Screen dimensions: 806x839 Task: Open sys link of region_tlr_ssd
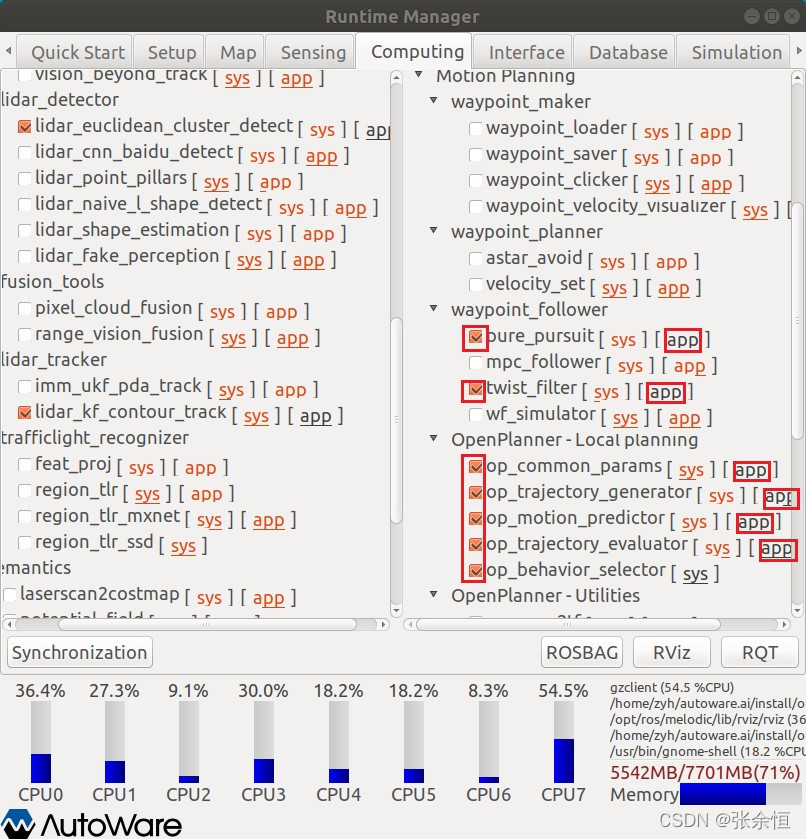pos(183,546)
